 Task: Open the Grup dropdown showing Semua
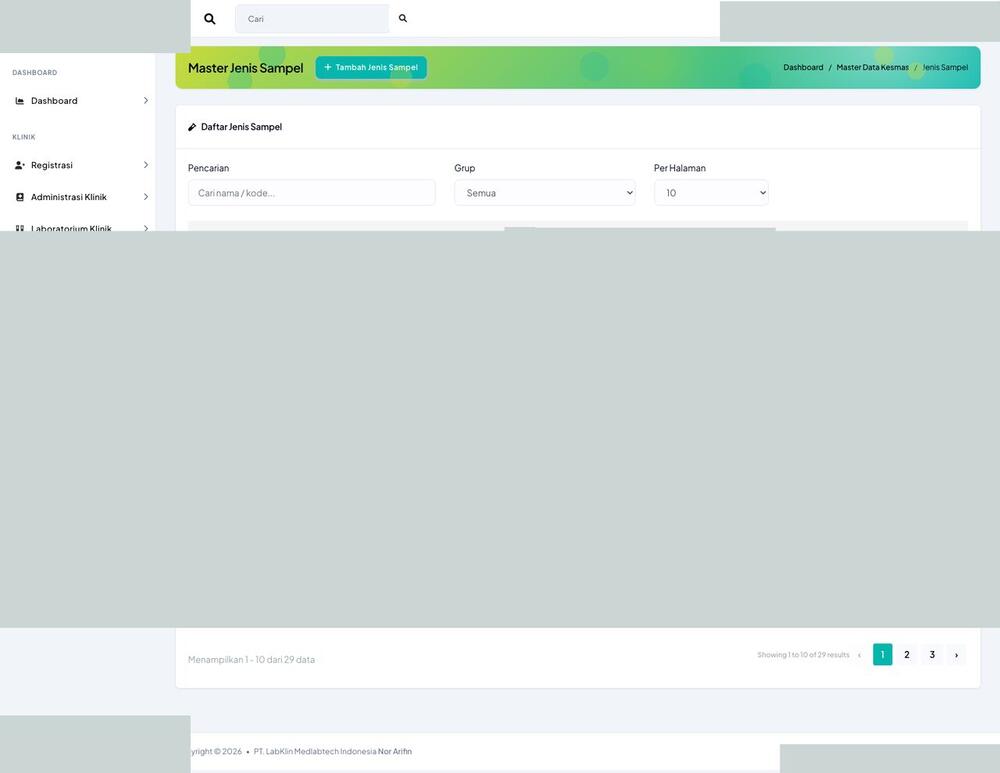point(545,193)
